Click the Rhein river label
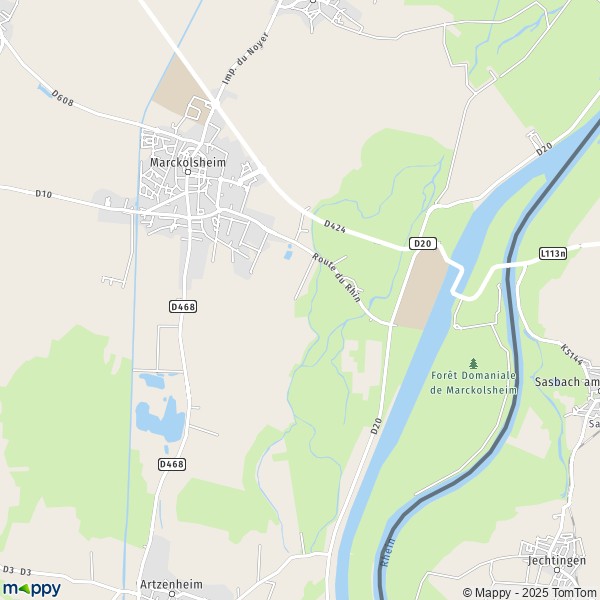This screenshot has width=600, height=600. point(387,553)
